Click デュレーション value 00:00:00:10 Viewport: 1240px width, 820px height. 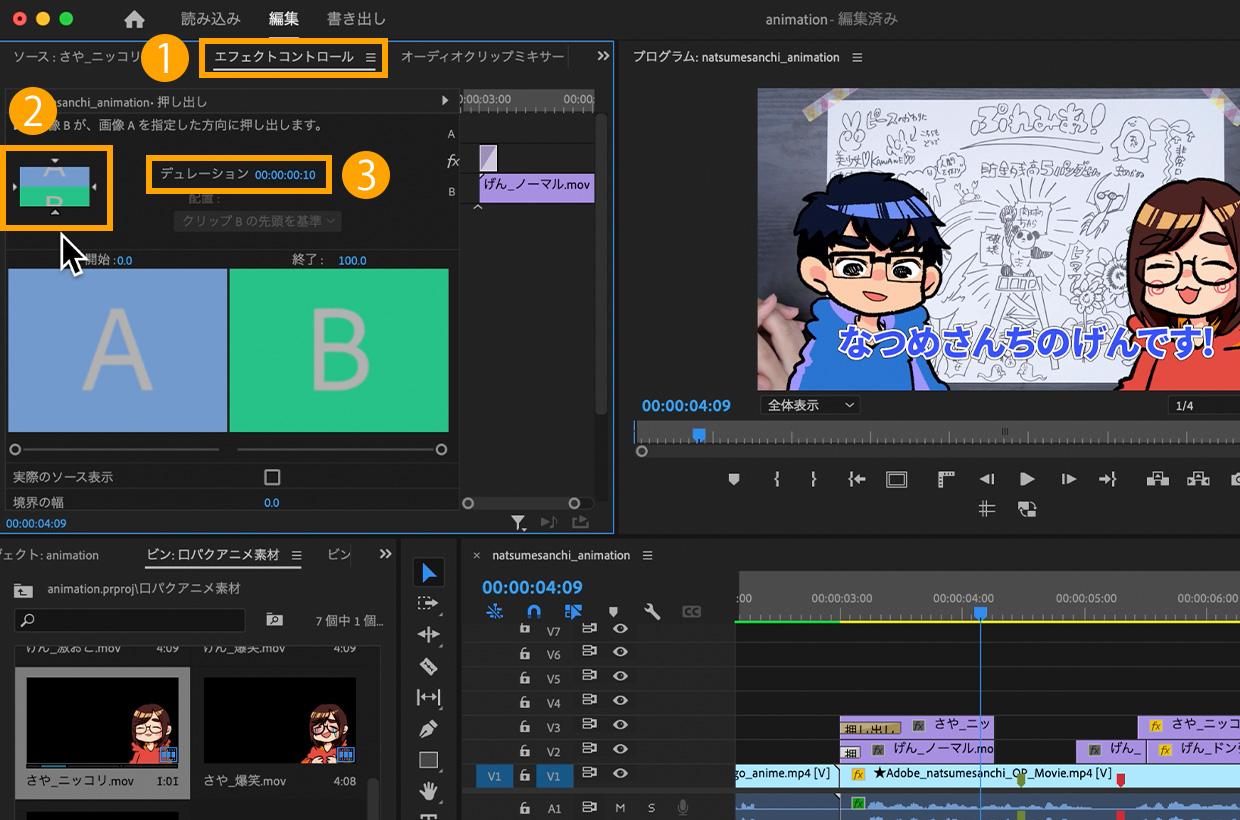(285, 175)
